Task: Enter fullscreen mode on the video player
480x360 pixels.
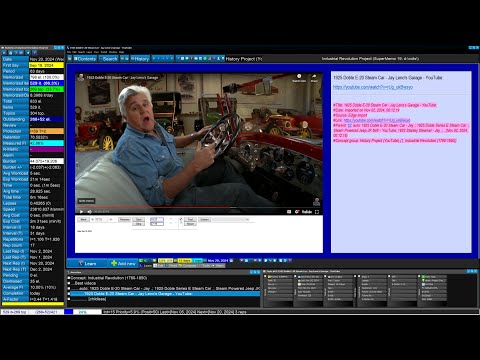Action: 317,212
